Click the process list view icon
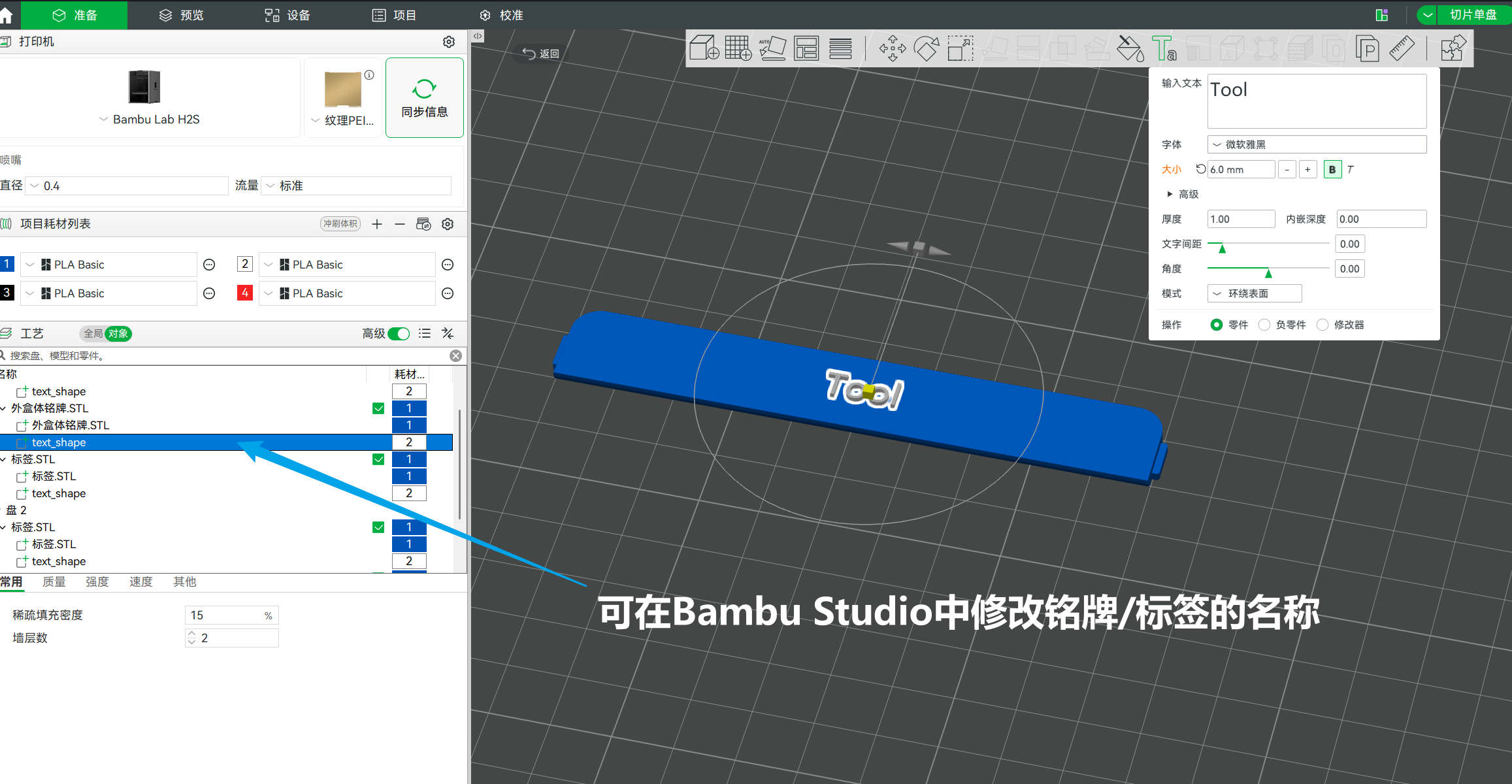Image resolution: width=1512 pixels, height=784 pixels. [x=425, y=334]
